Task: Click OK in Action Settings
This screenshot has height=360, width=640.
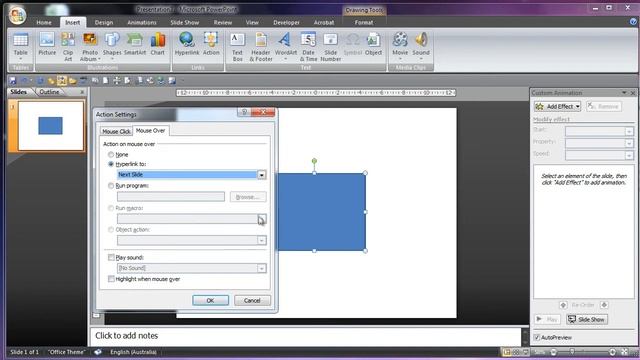Action: [210, 300]
